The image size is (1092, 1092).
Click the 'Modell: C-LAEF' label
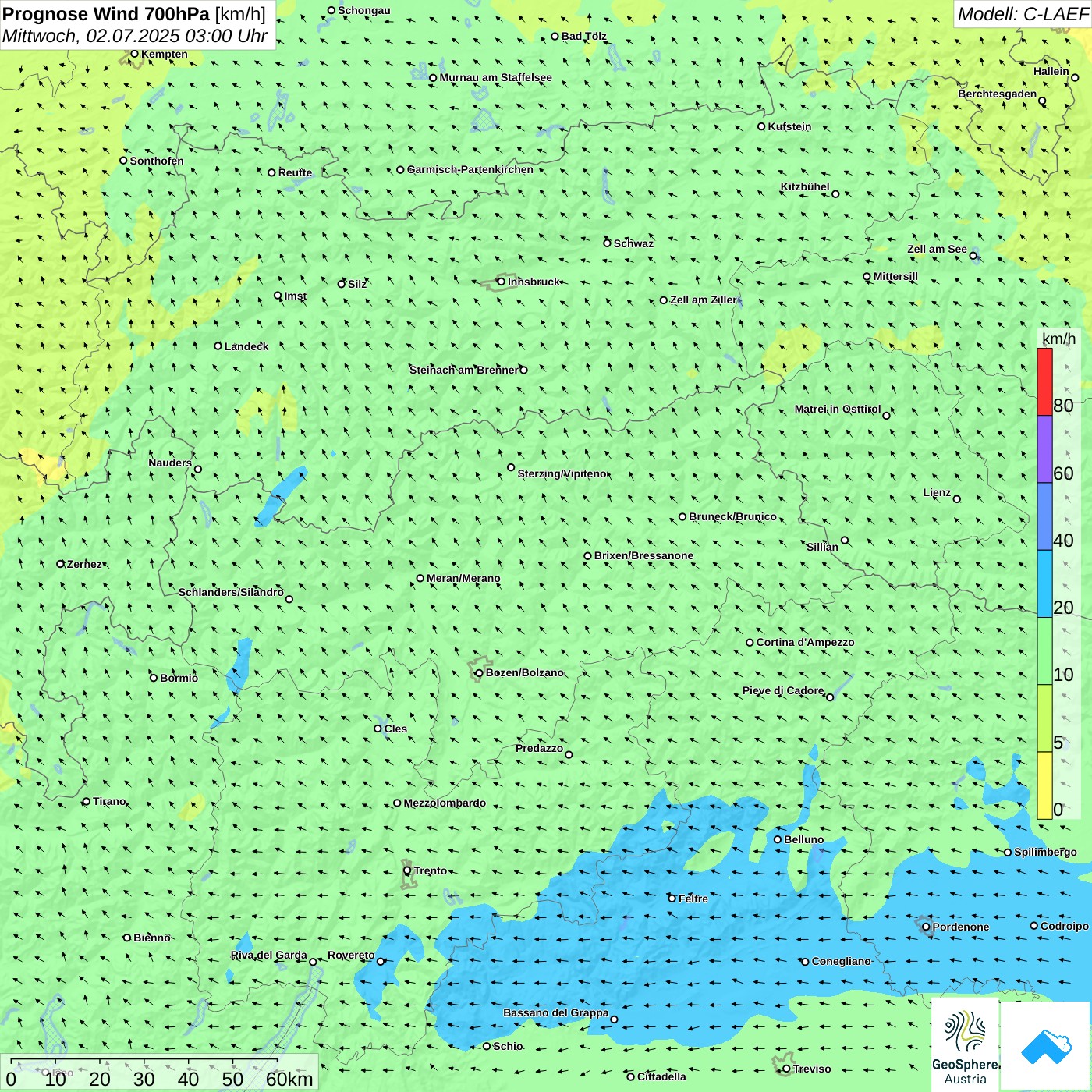pos(1022,14)
